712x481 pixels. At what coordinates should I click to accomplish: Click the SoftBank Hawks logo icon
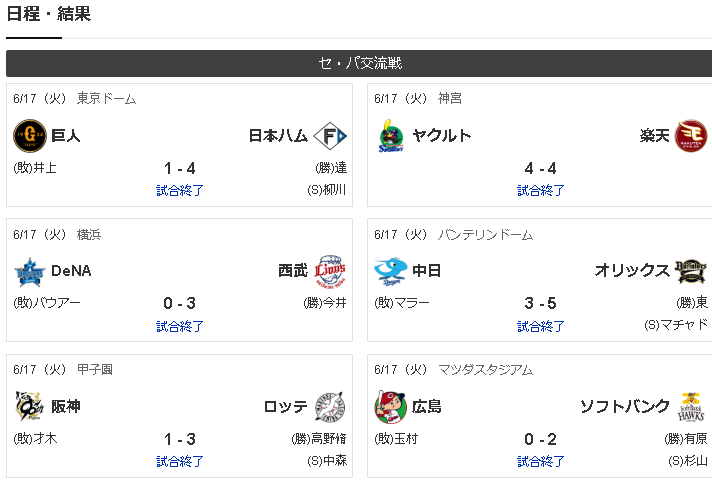point(690,407)
